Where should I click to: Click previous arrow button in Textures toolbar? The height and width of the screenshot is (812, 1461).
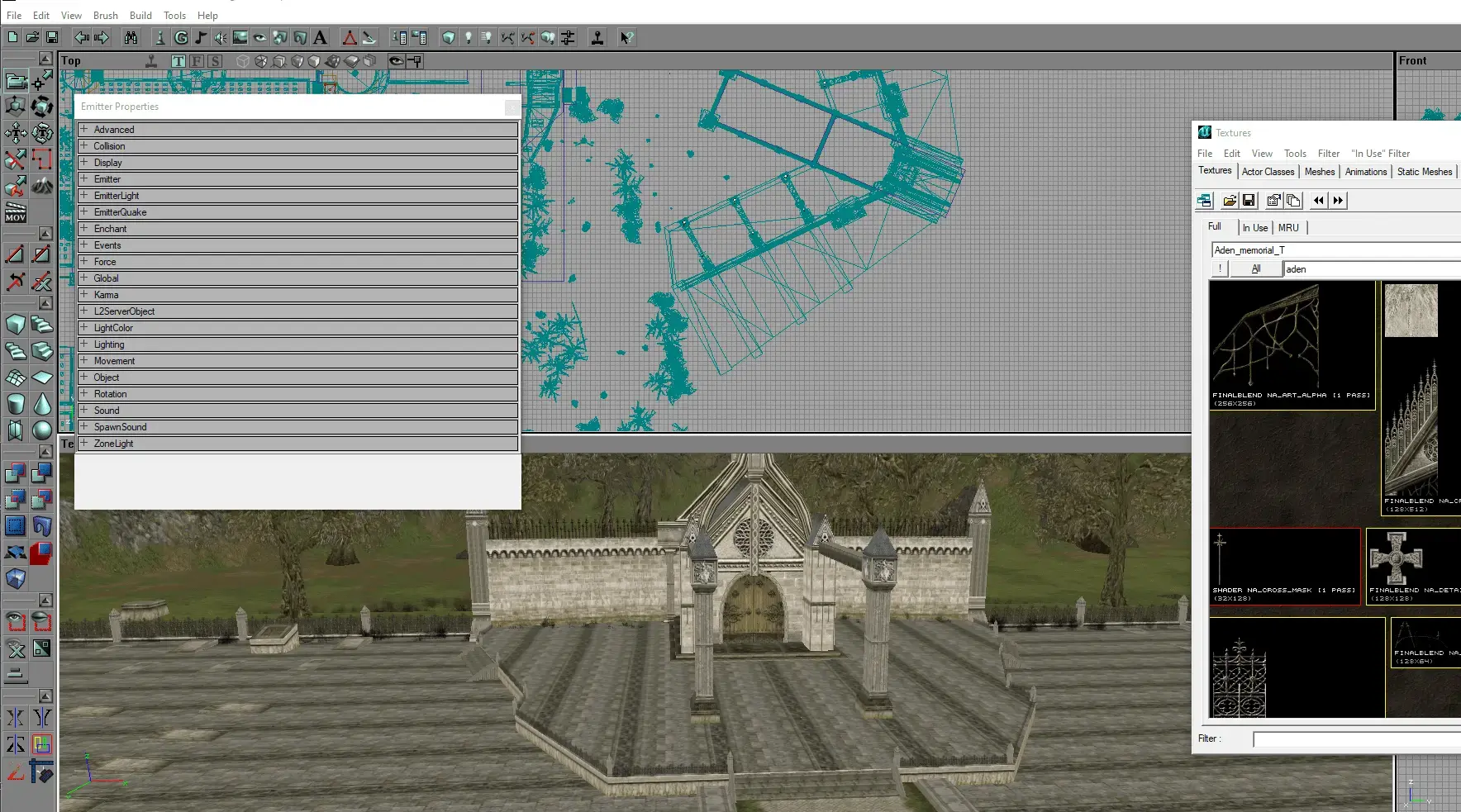click(x=1318, y=200)
